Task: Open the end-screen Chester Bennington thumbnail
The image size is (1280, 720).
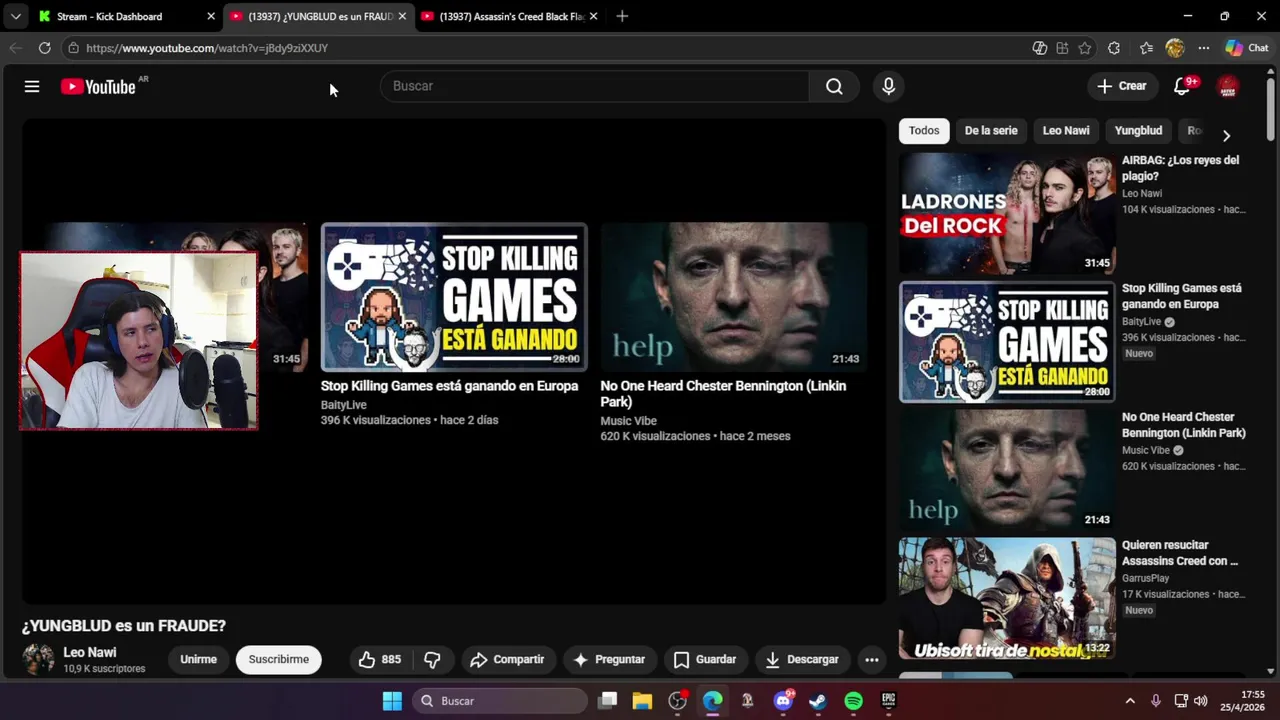Action: (x=734, y=297)
